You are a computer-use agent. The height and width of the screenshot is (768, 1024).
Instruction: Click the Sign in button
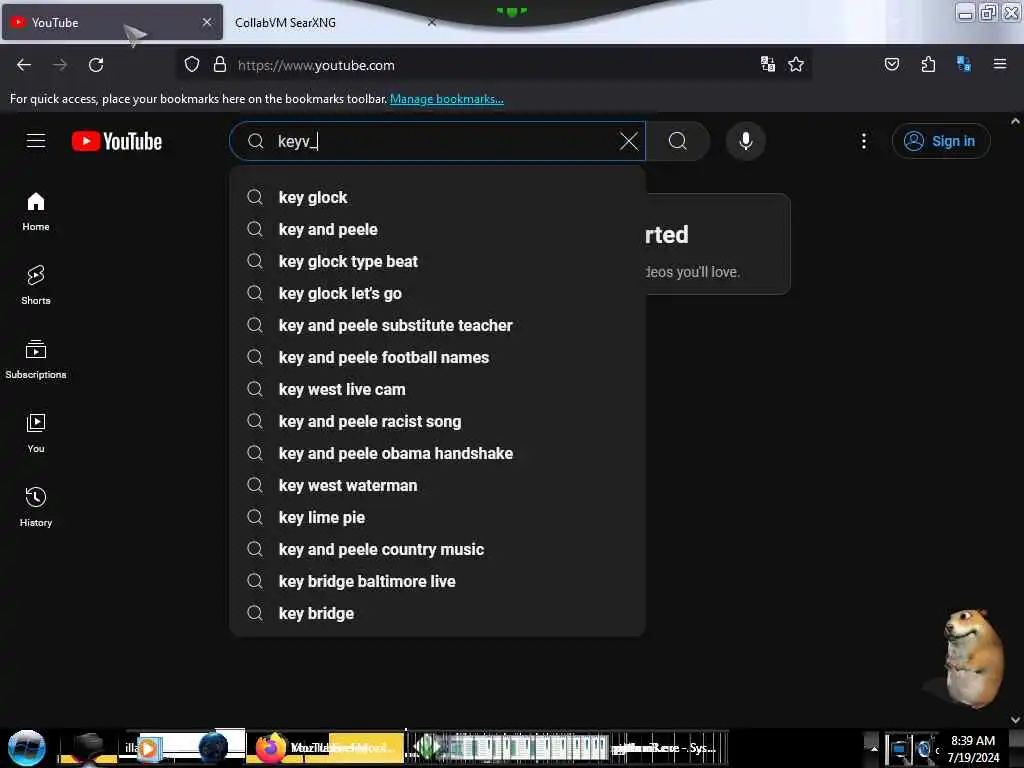pos(941,141)
